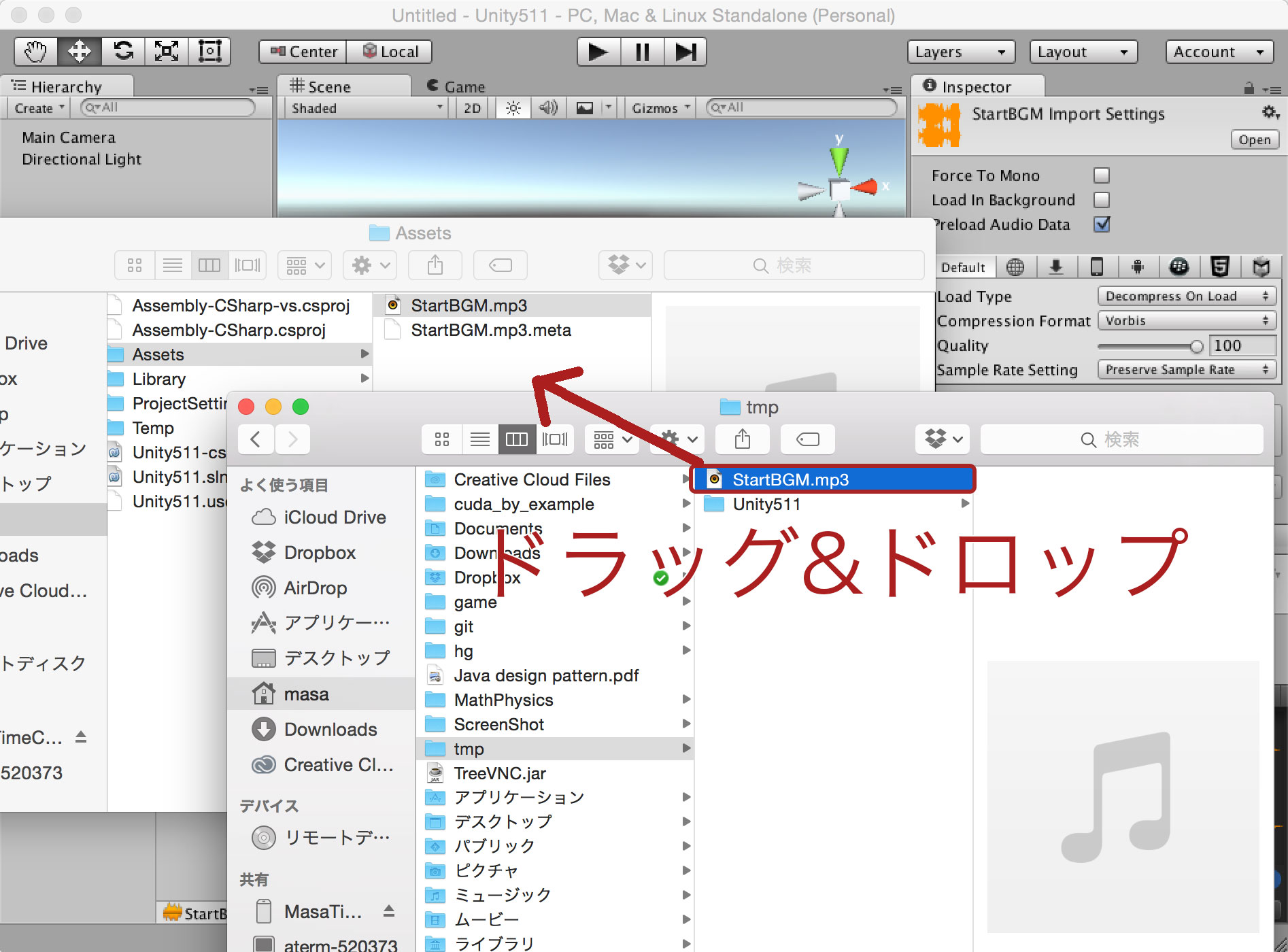Switch to the Scene tab

click(344, 86)
